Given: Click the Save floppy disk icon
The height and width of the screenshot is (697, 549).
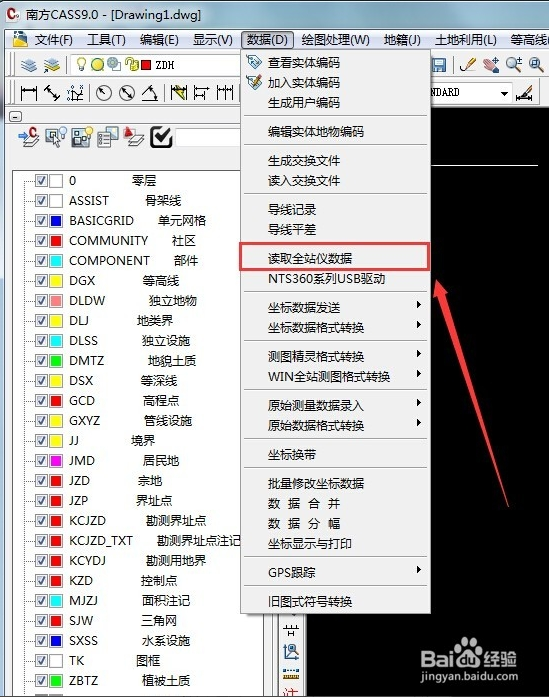Looking at the screenshot, I should pyautogui.click(x=439, y=65).
